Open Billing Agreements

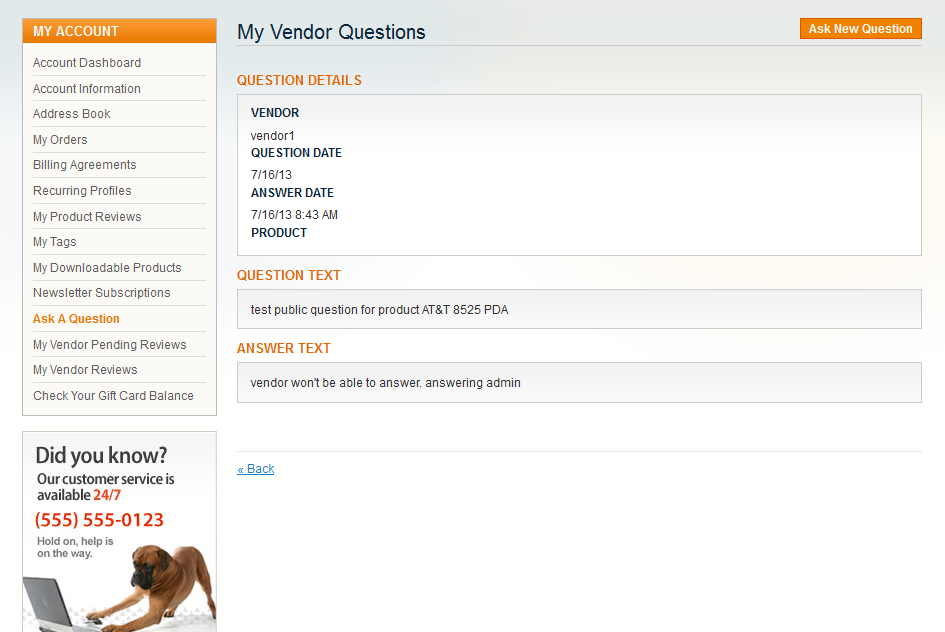(84, 165)
